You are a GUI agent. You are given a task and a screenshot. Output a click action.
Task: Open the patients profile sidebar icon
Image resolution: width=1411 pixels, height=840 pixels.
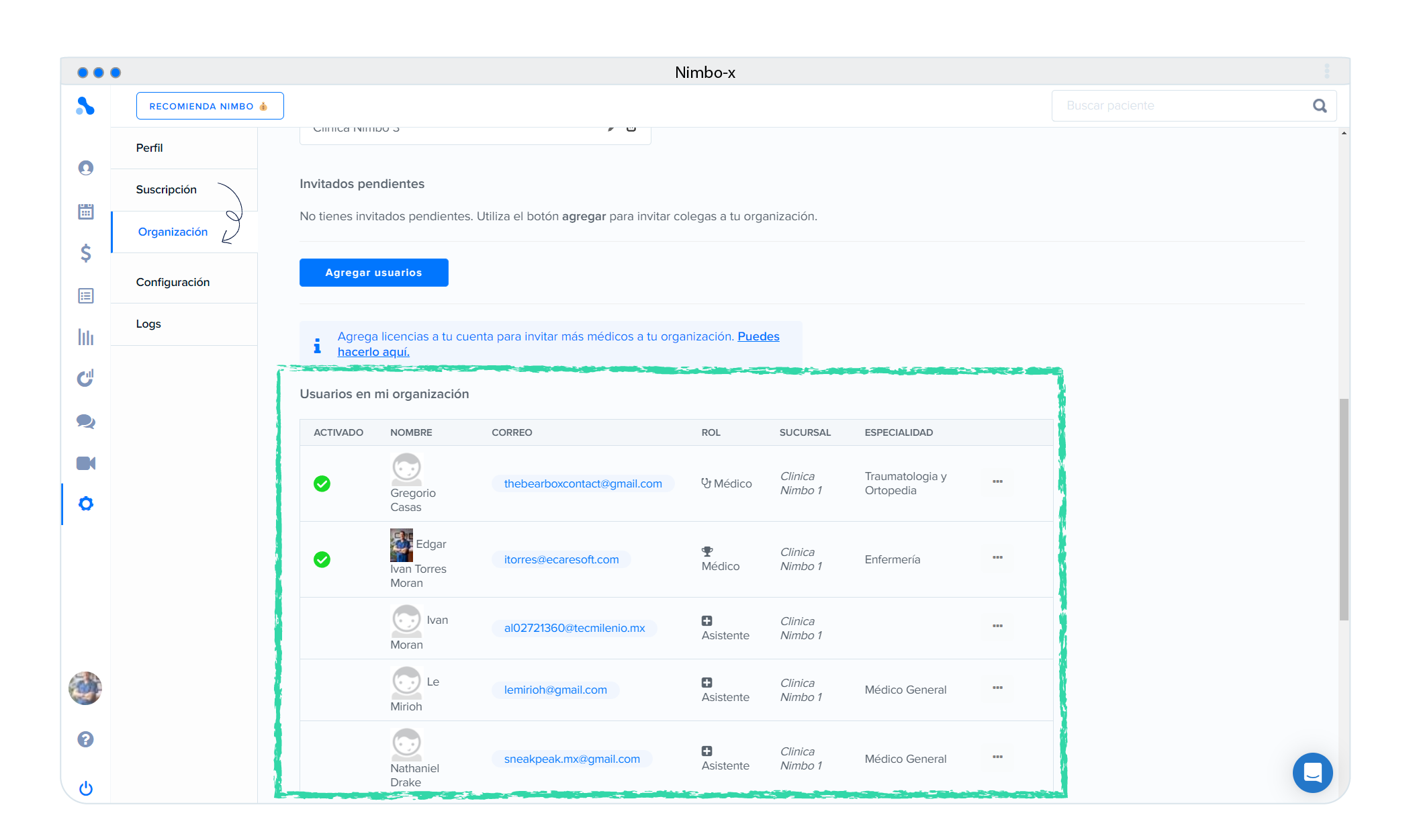(86, 168)
